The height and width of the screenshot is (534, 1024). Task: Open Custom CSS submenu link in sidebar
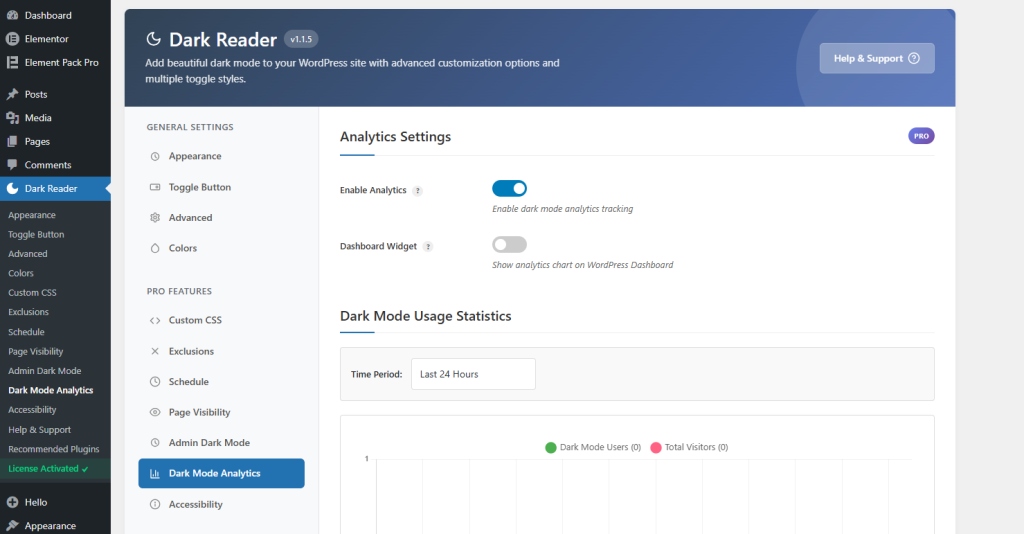[x=32, y=292]
